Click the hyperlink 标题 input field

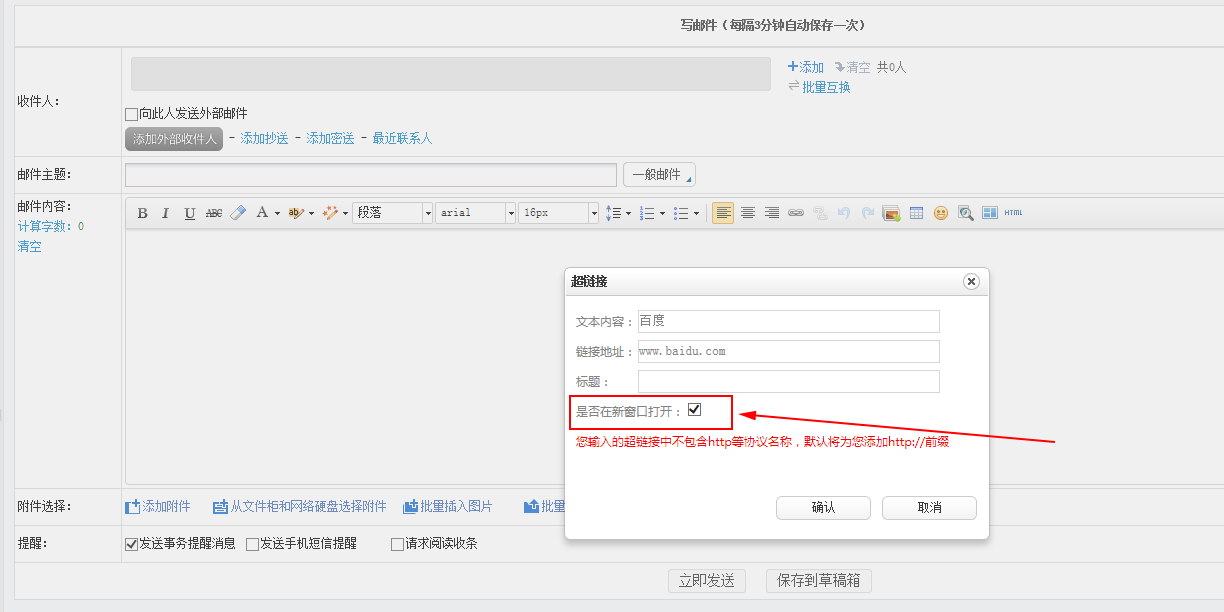tap(788, 382)
